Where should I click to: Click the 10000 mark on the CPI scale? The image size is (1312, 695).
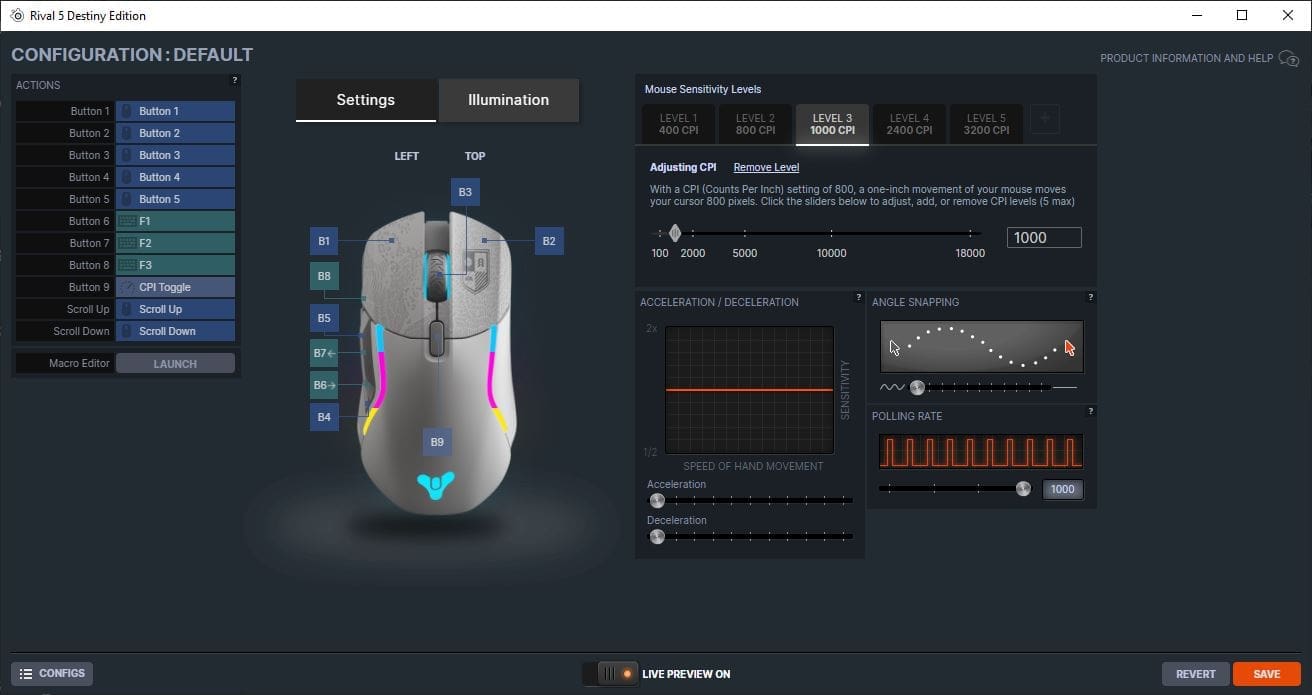click(832, 253)
